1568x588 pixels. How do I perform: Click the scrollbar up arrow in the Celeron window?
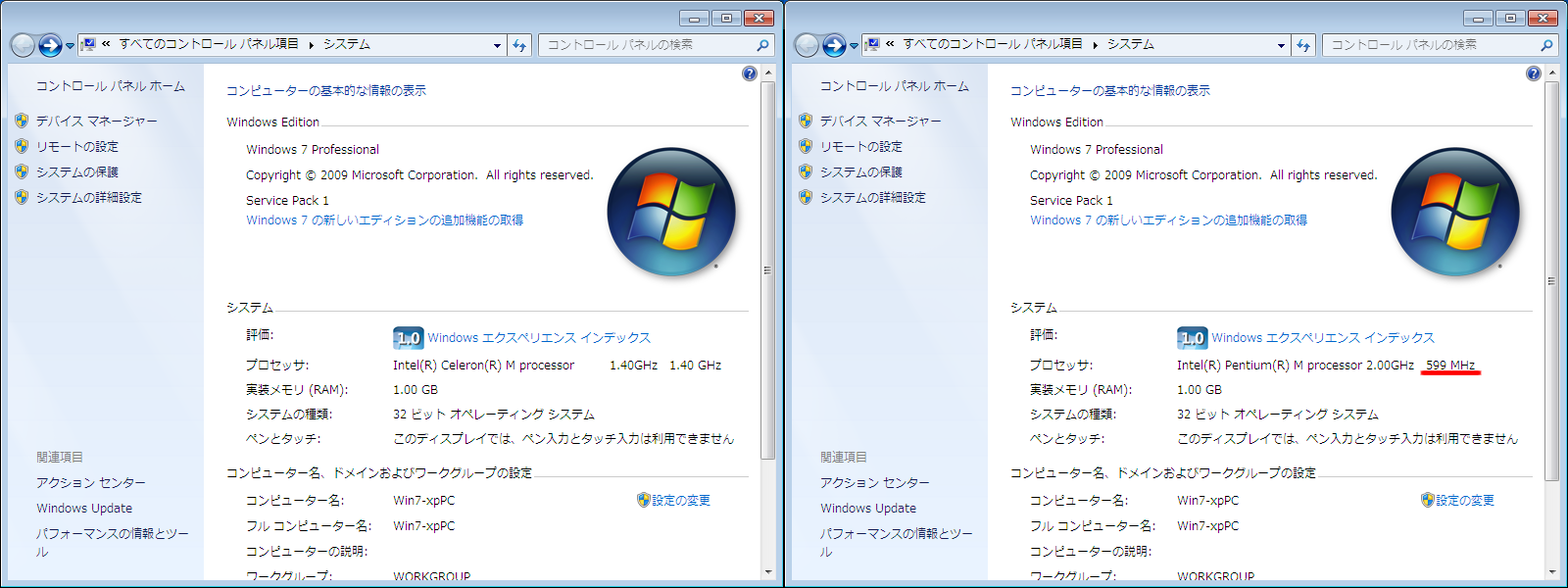[768, 73]
